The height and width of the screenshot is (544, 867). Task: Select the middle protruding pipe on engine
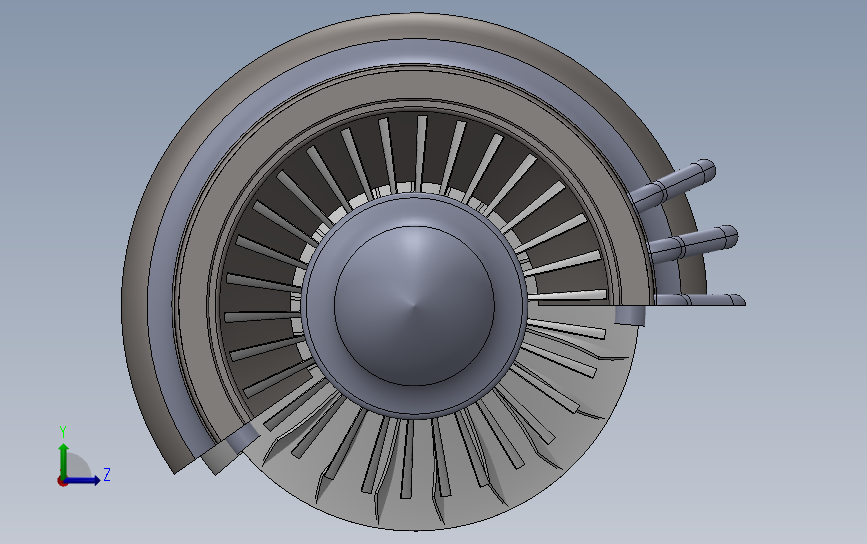pyautogui.click(x=693, y=243)
